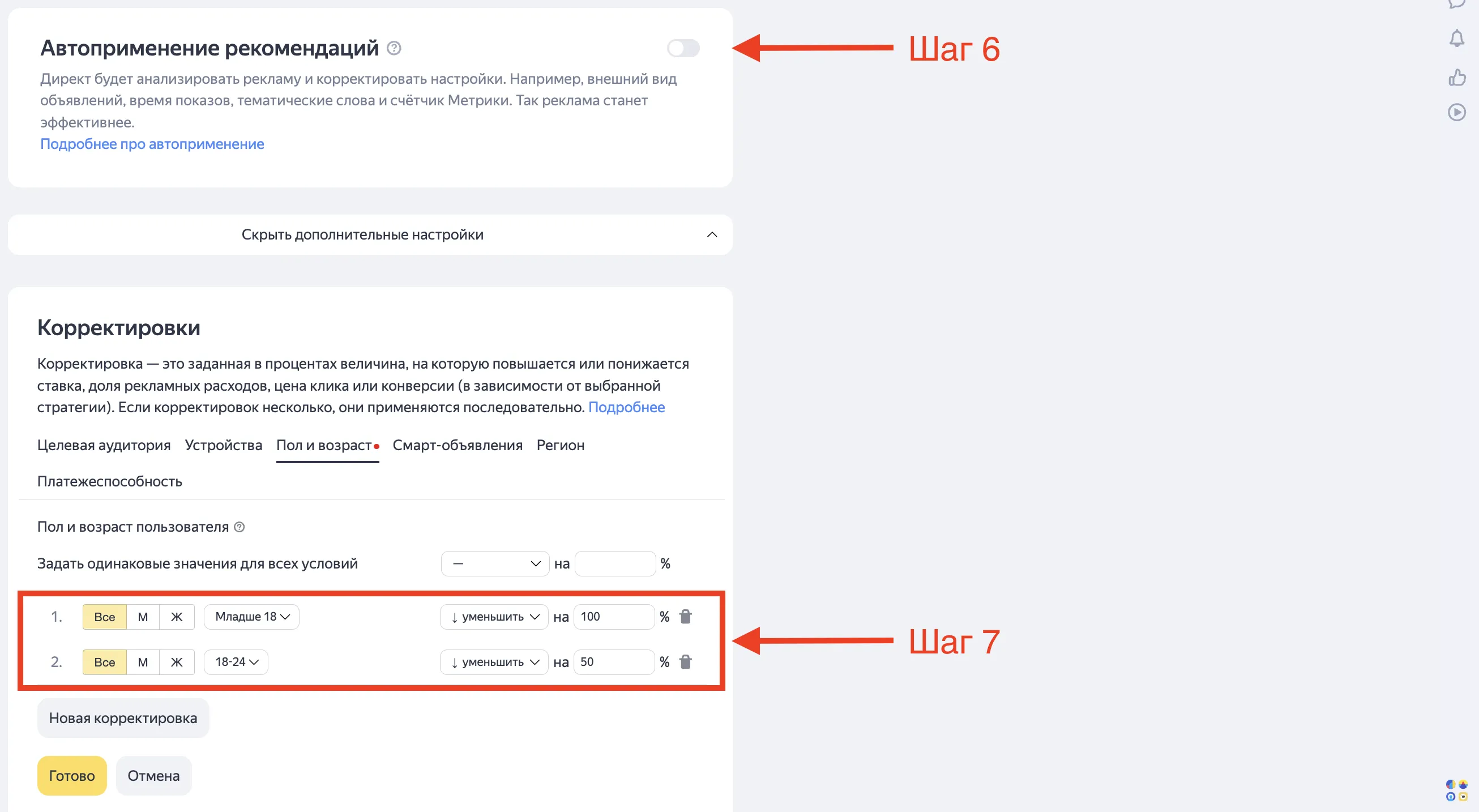Switch to the Устройства tab

223,445
